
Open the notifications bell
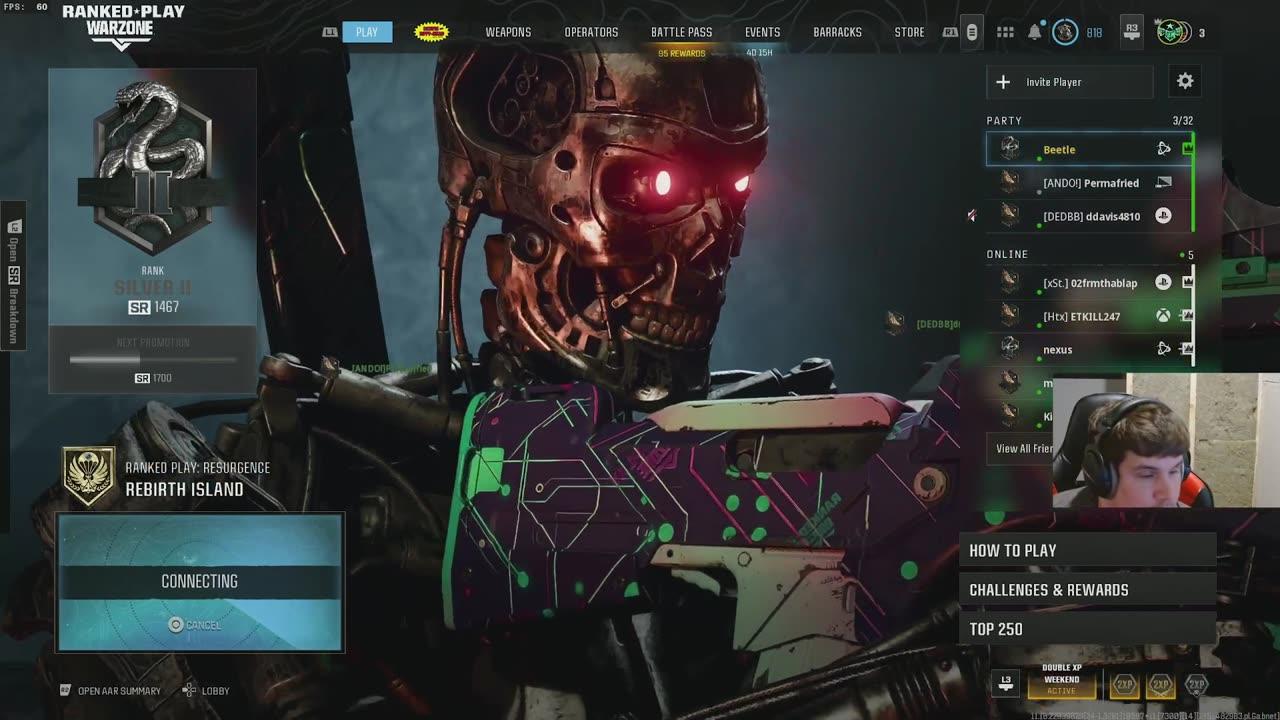click(1034, 33)
